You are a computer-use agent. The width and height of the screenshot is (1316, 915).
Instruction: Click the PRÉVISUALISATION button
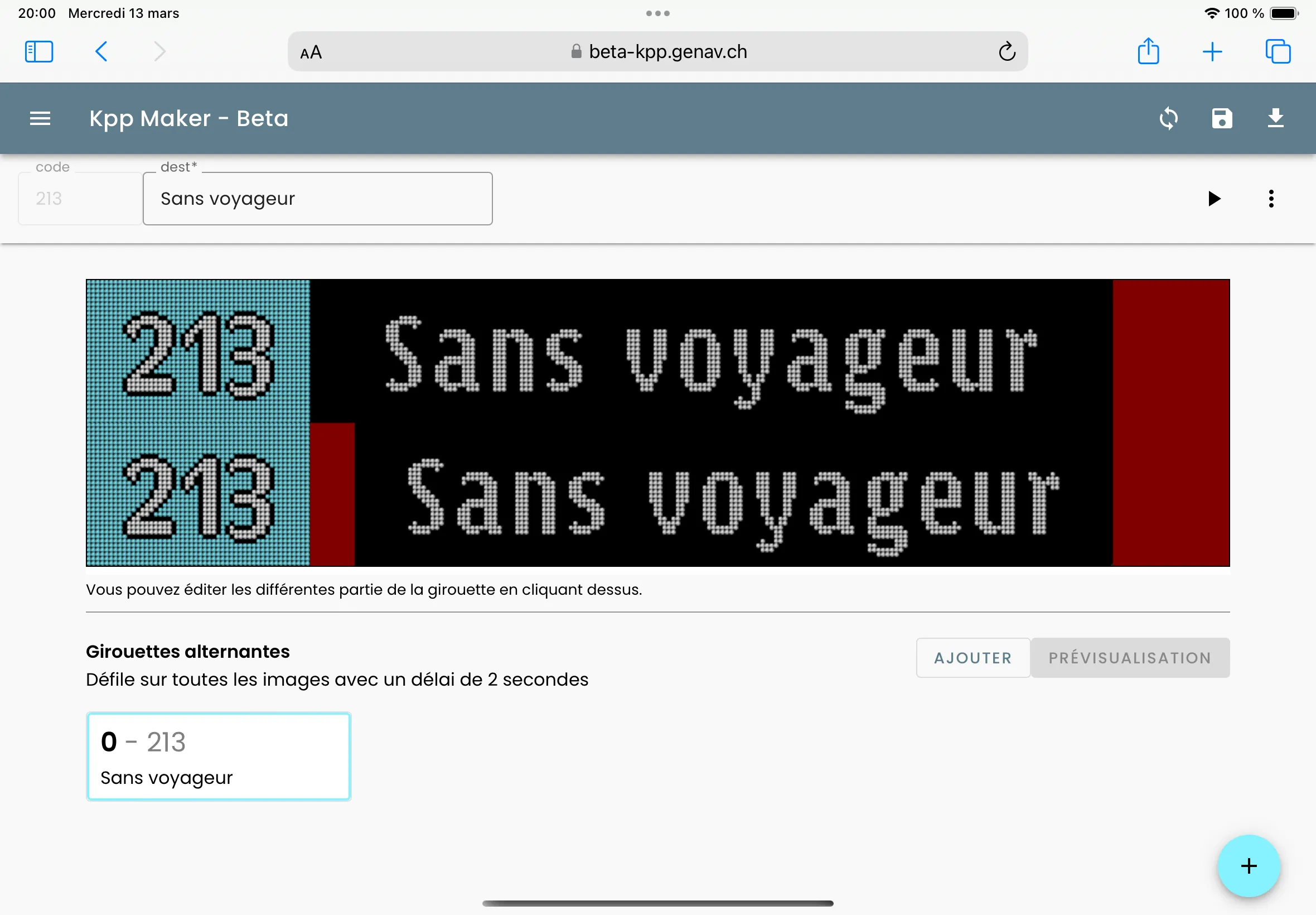coord(1130,658)
